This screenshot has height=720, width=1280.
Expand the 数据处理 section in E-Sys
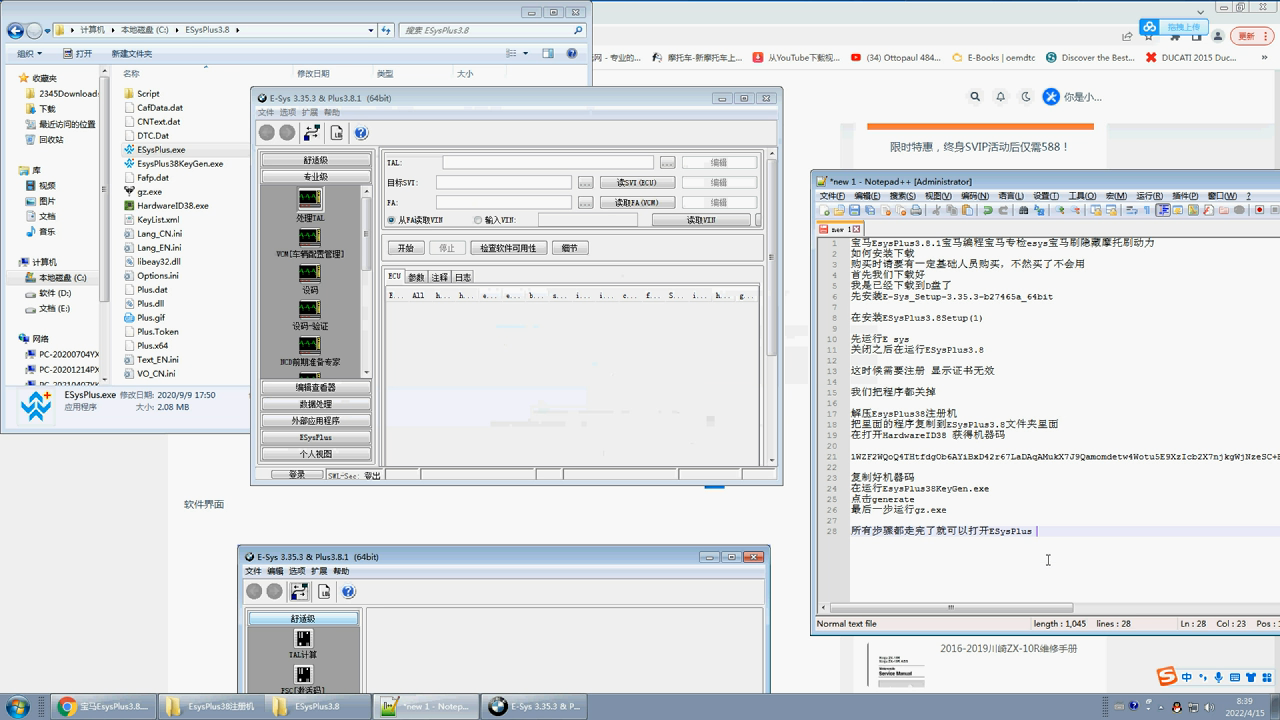click(316, 404)
